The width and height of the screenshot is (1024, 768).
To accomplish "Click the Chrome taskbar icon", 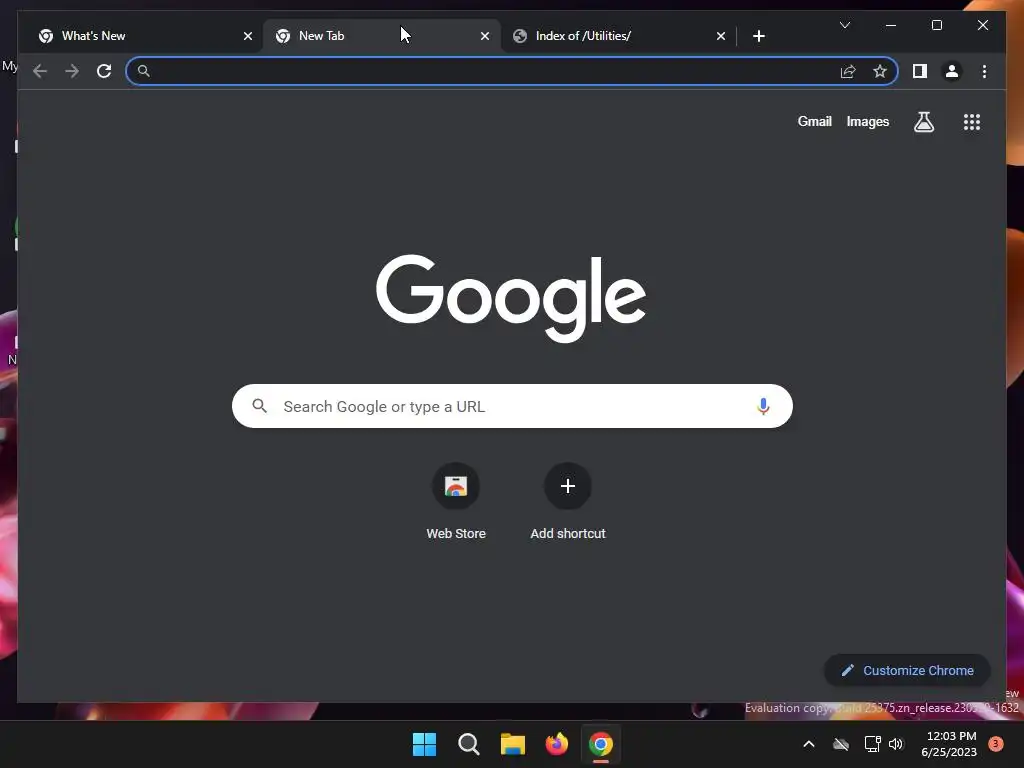I will point(601,744).
